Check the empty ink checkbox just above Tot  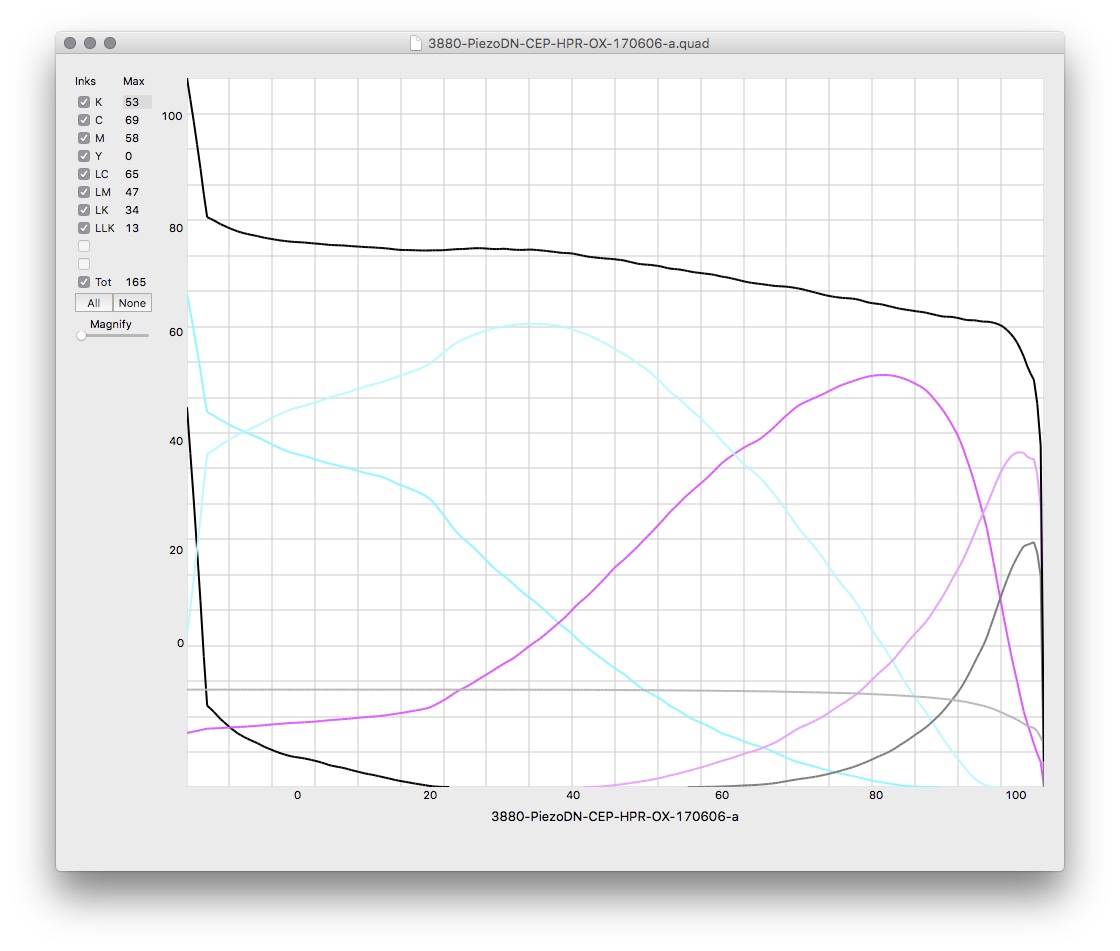click(x=84, y=264)
